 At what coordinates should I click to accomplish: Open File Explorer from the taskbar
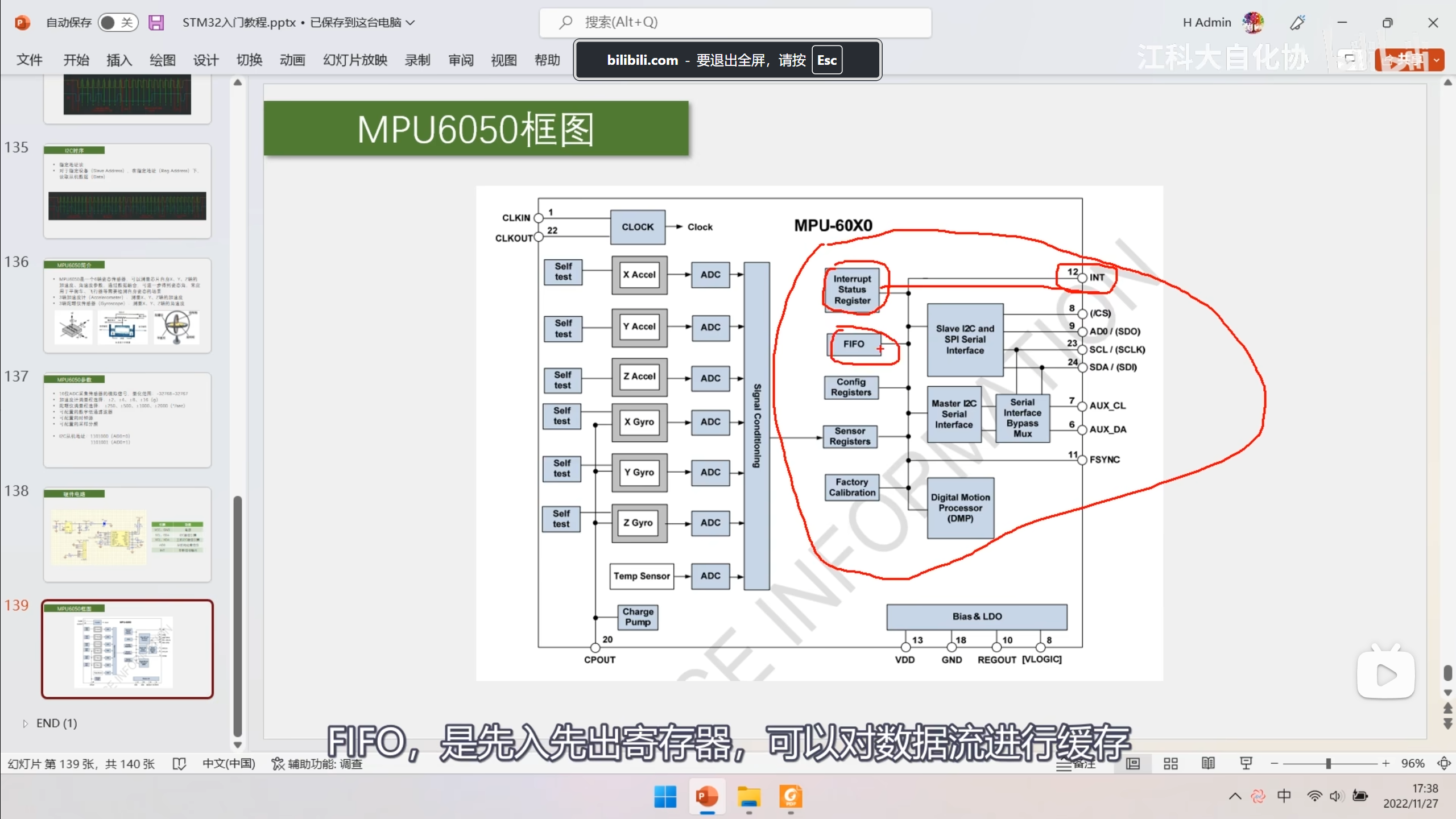[x=748, y=797]
